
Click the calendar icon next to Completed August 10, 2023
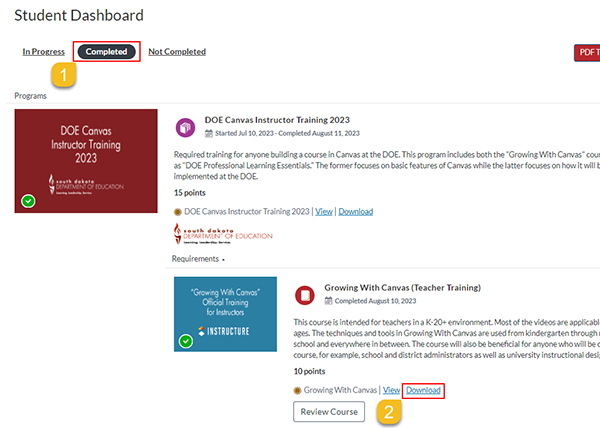[328, 301]
